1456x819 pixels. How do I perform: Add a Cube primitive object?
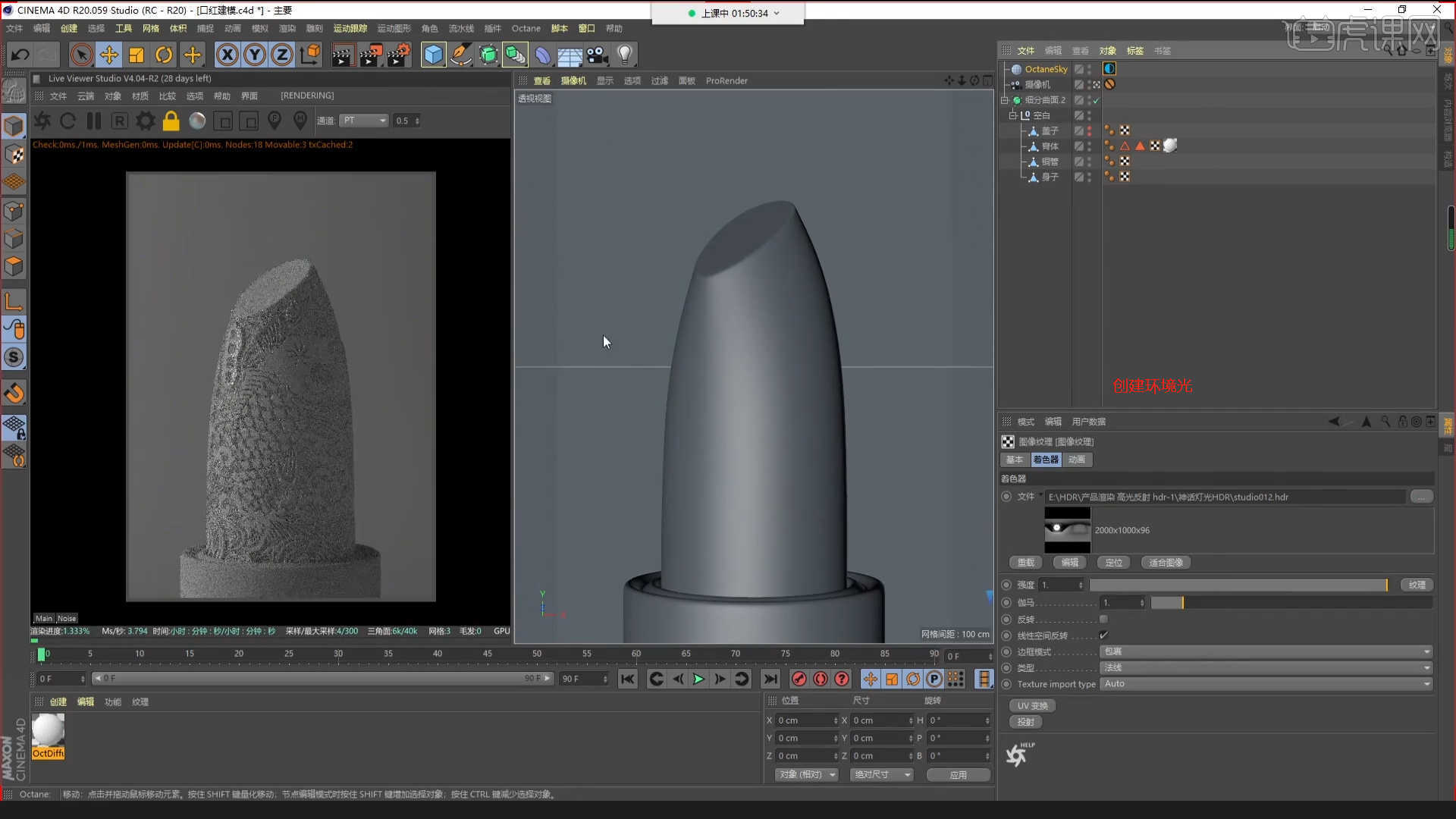tap(433, 55)
